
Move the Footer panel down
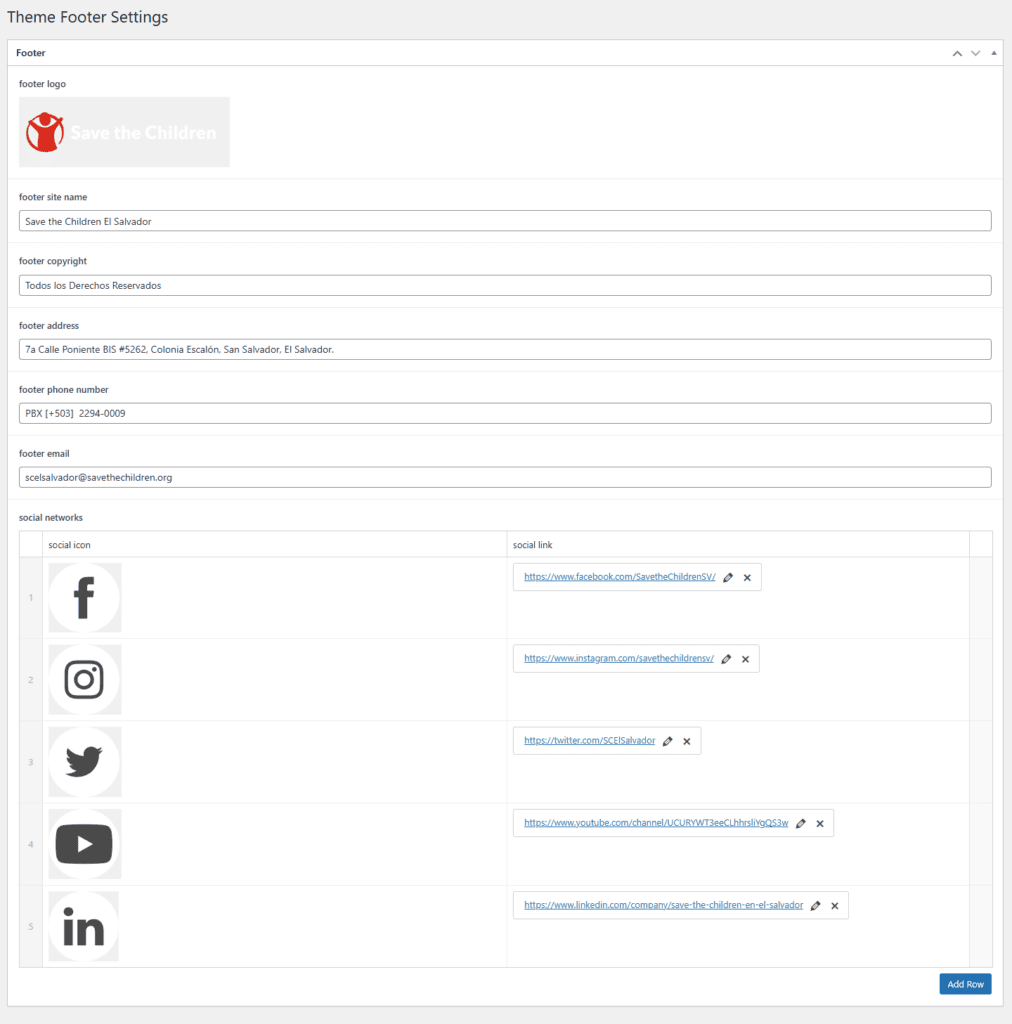point(975,53)
